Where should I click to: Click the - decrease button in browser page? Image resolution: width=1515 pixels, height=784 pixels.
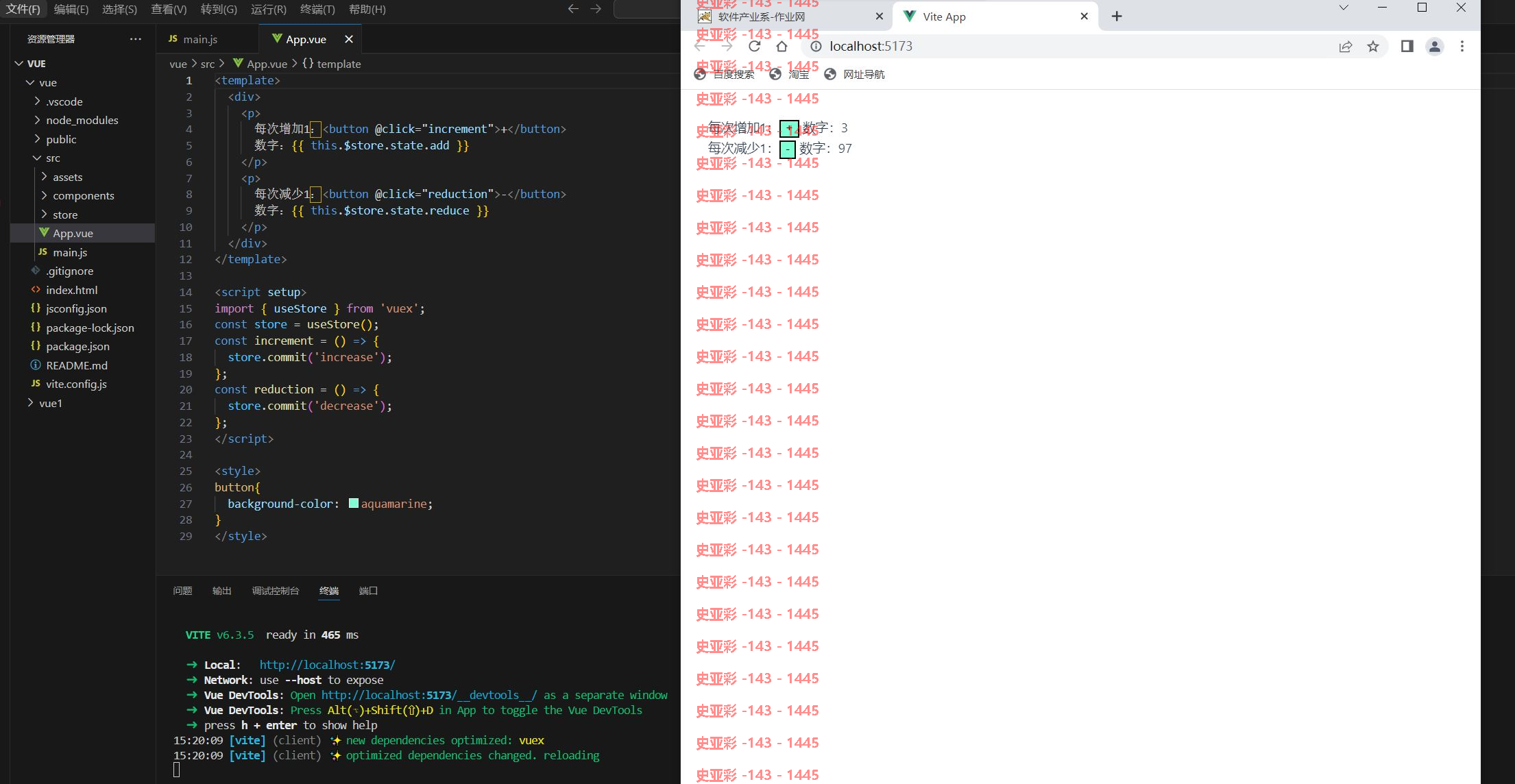788,149
